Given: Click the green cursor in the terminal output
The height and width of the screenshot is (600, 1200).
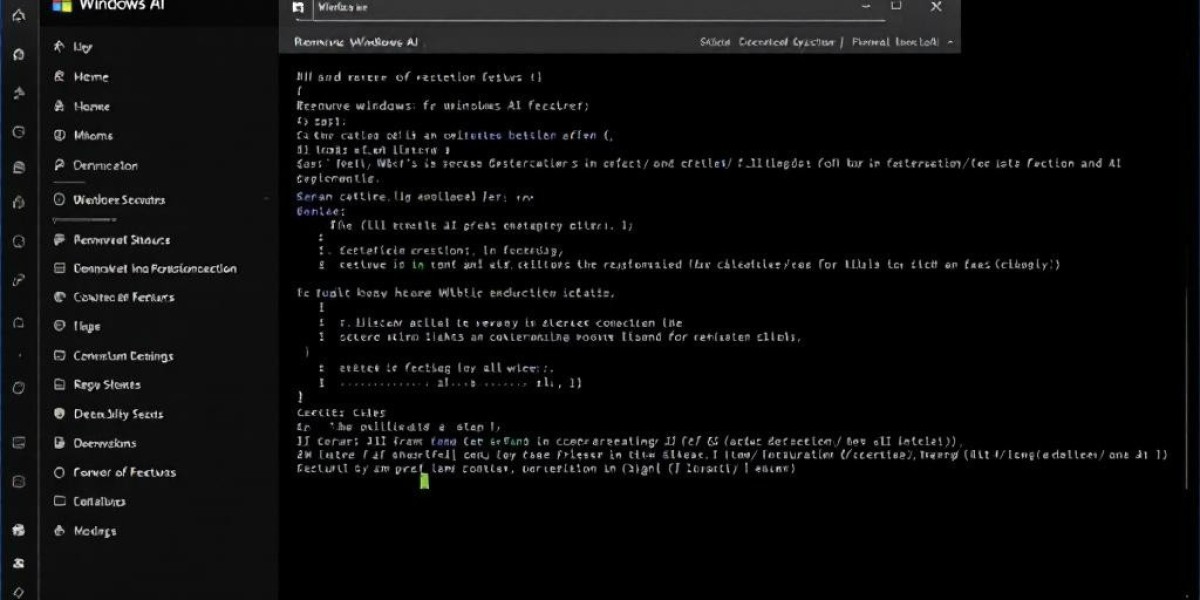Looking at the screenshot, I should pyautogui.click(x=424, y=481).
